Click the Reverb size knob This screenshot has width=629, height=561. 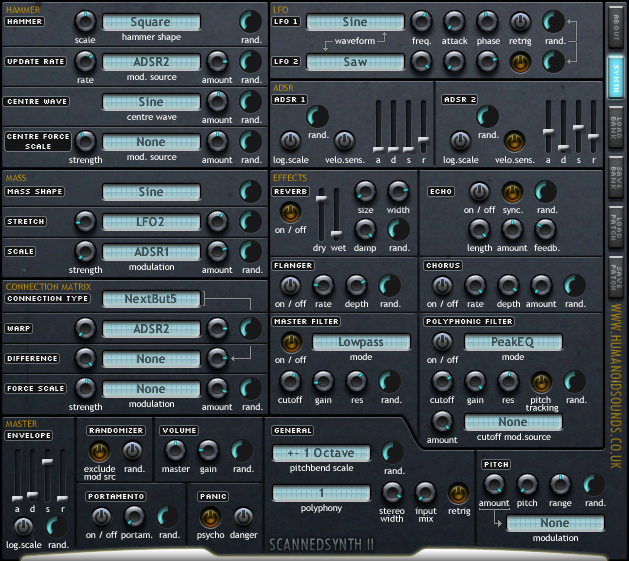(x=365, y=191)
